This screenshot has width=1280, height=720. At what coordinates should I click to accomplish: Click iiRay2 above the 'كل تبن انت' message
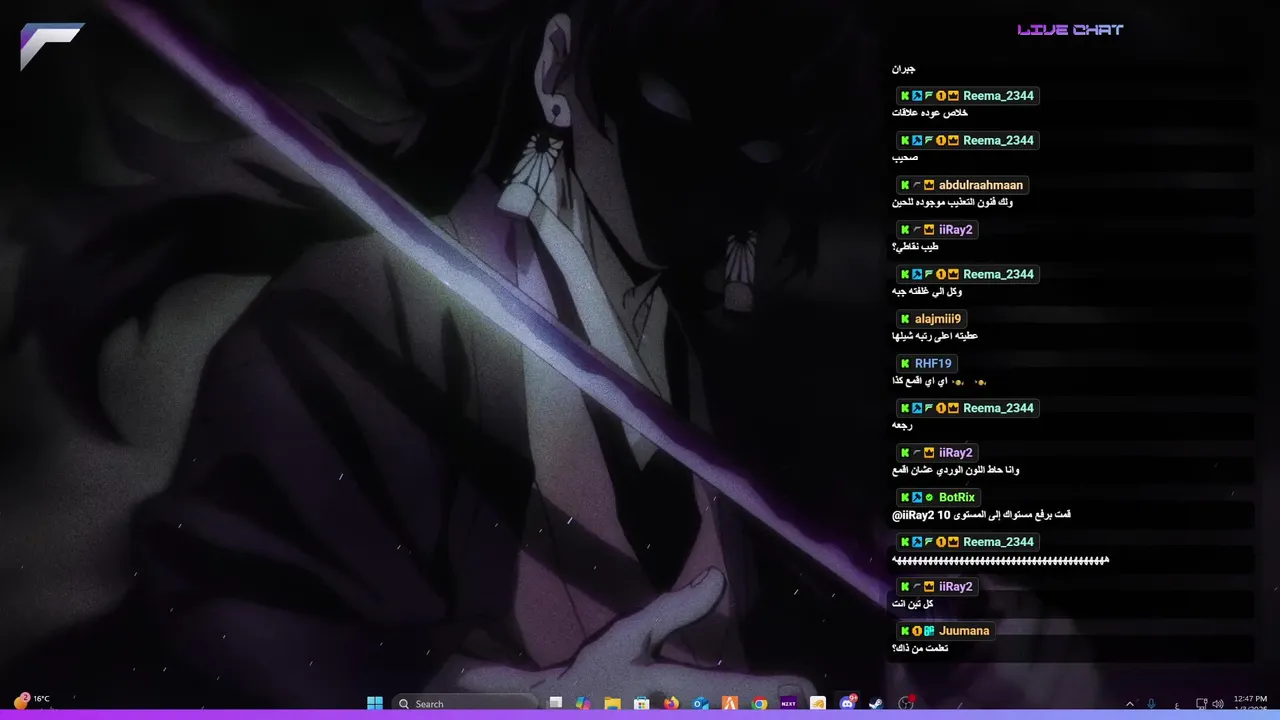[955, 587]
